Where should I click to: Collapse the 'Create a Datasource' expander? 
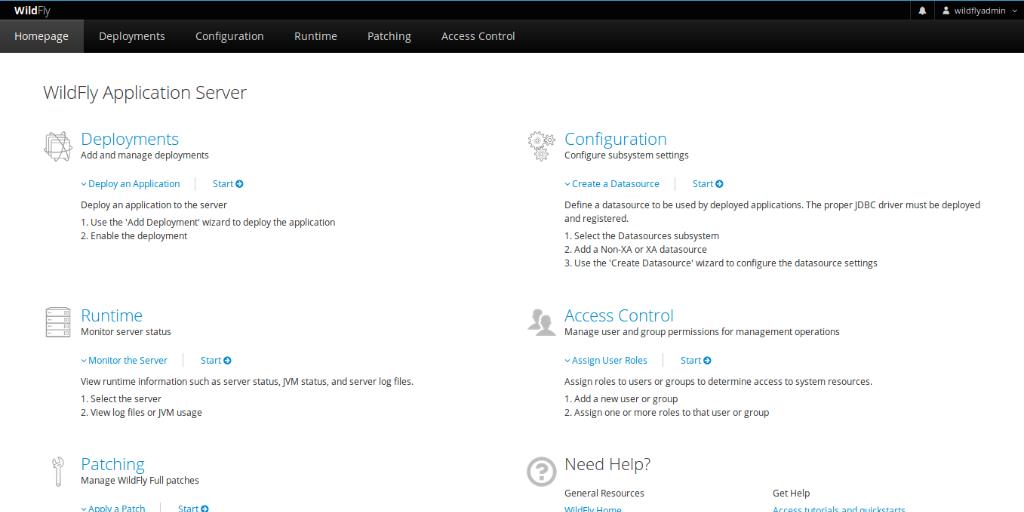(612, 184)
